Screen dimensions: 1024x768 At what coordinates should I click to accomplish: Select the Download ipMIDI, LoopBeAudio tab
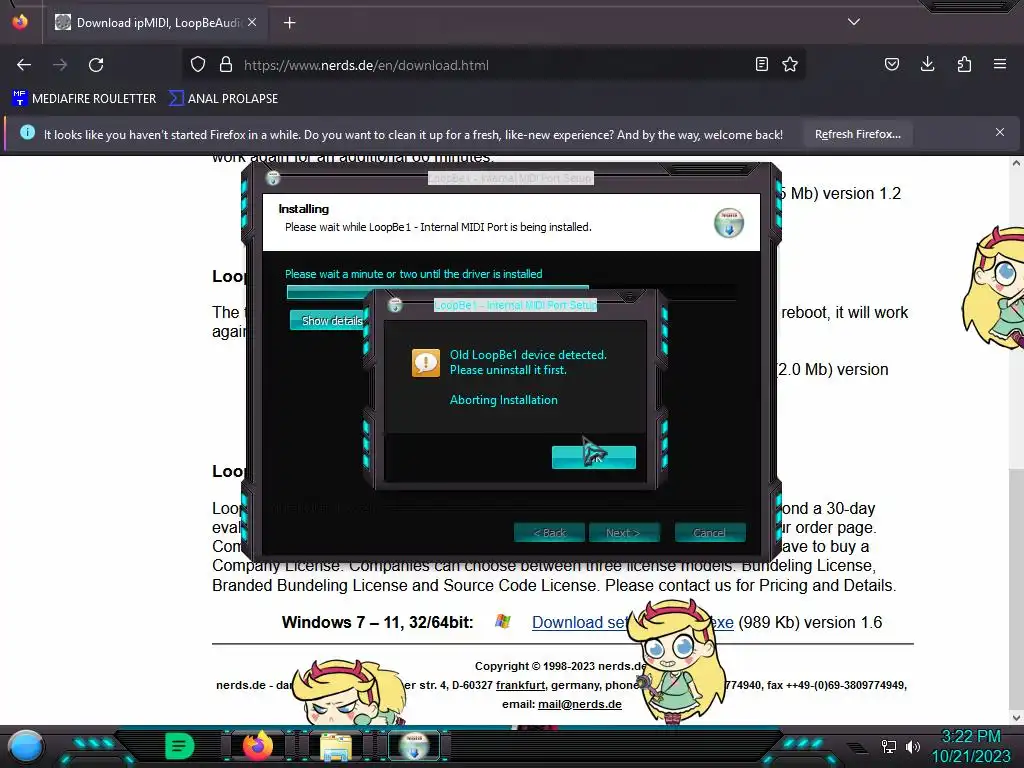pyautogui.click(x=155, y=23)
